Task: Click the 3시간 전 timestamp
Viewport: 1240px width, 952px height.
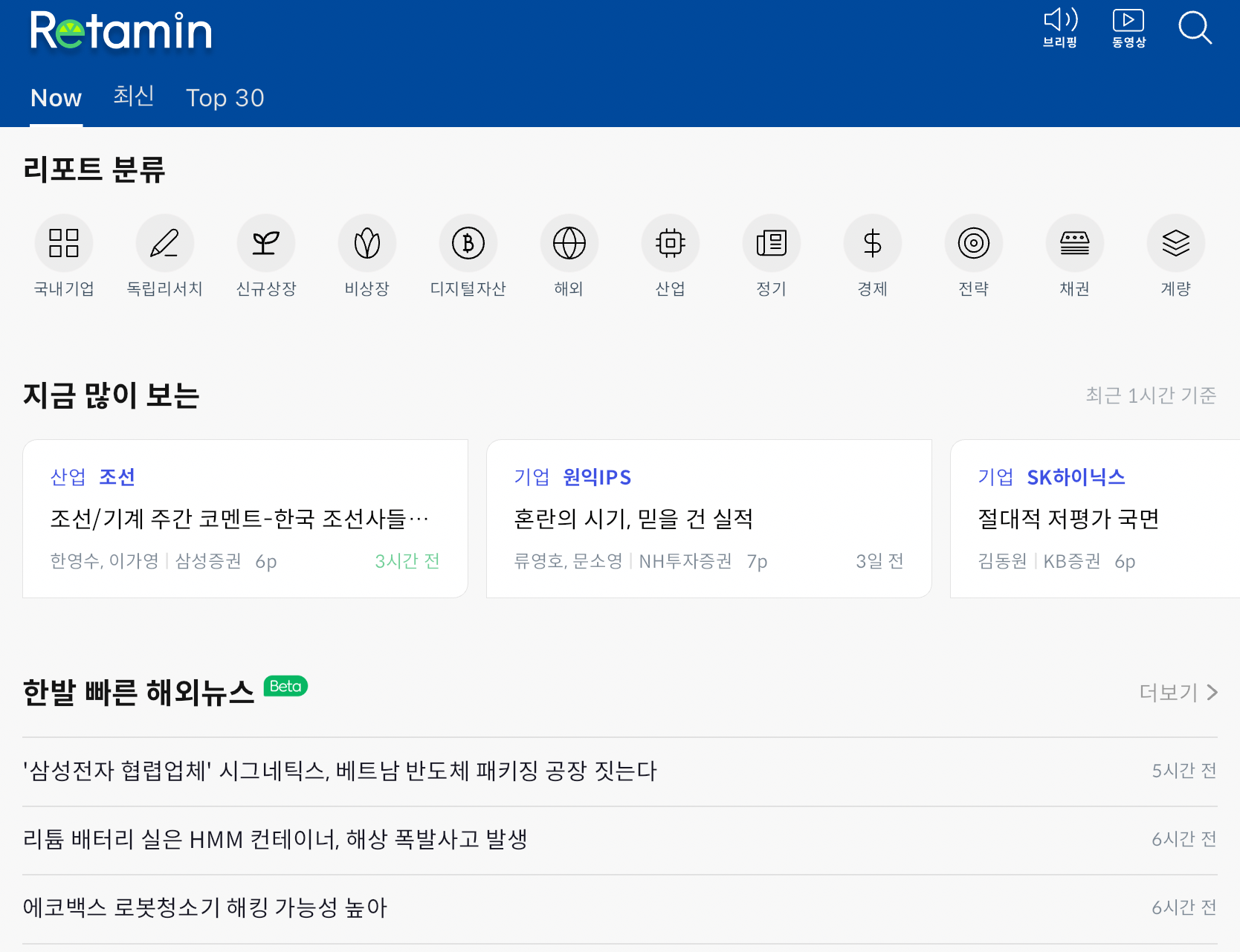Action: pyautogui.click(x=407, y=561)
